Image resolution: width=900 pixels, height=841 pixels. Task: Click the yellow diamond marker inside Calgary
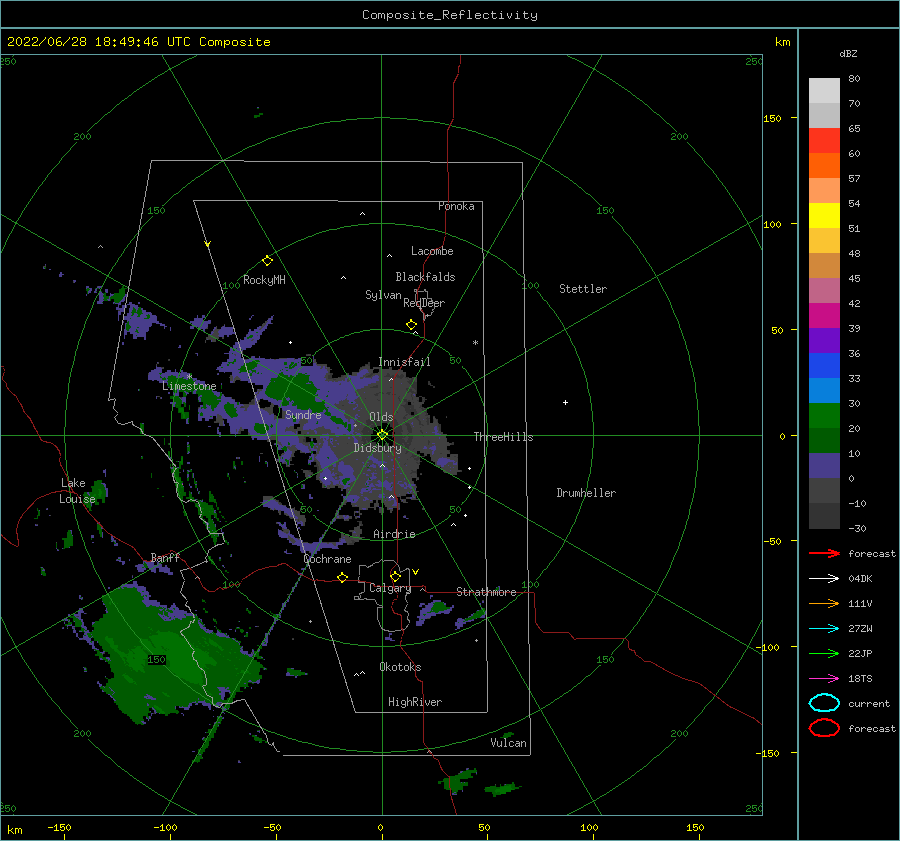395,576
